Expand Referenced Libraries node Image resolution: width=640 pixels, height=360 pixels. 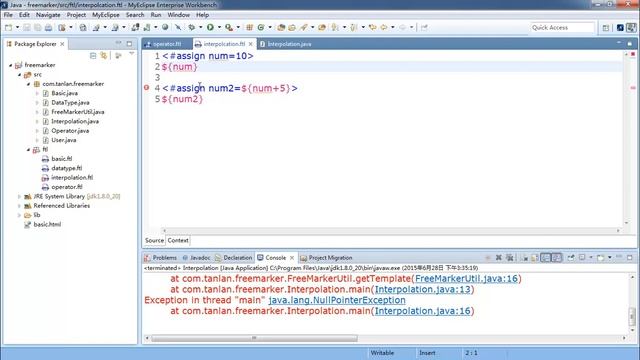[19, 206]
